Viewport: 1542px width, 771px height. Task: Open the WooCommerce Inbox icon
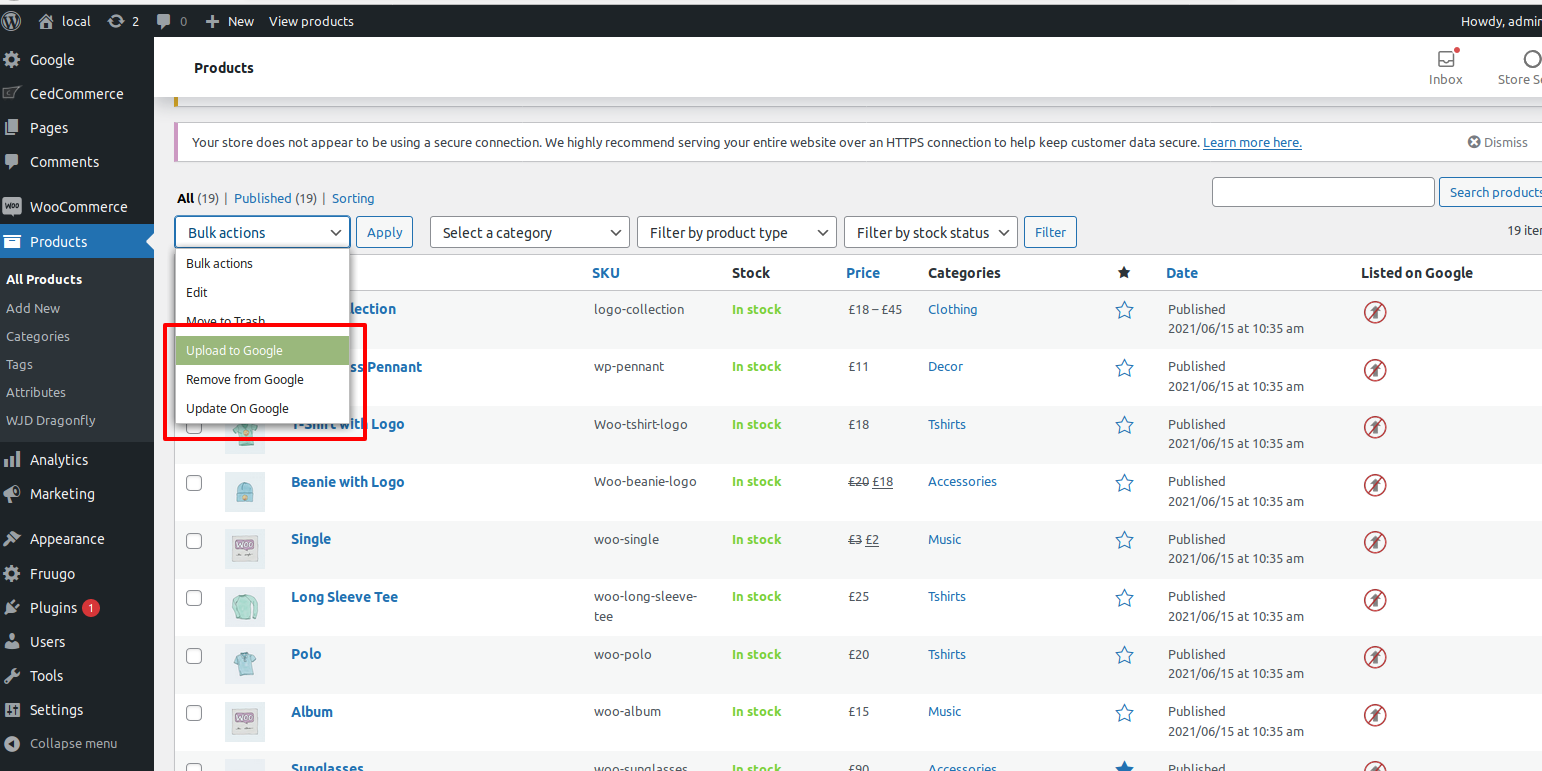[x=1446, y=68]
